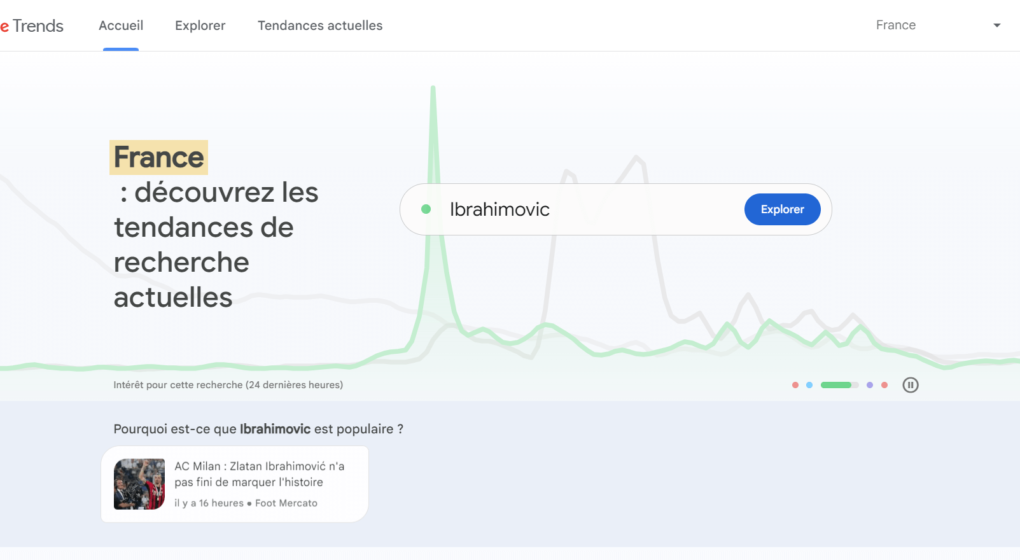Select the light blue carousel dot

[x=809, y=385]
